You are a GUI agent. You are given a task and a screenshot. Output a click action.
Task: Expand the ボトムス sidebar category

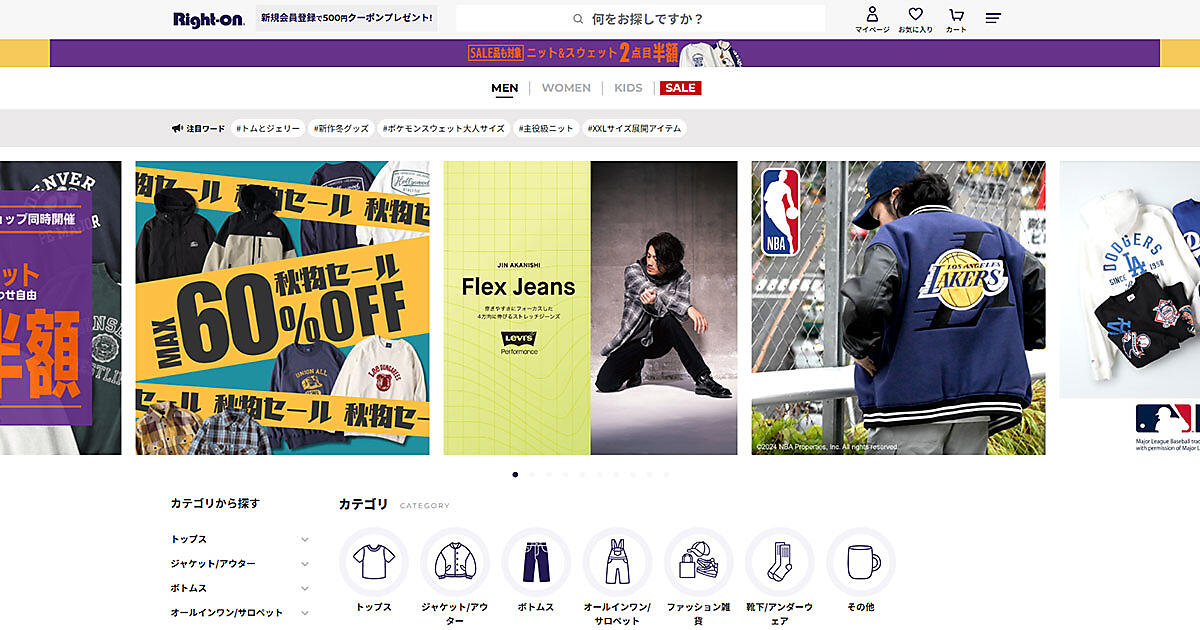304,588
